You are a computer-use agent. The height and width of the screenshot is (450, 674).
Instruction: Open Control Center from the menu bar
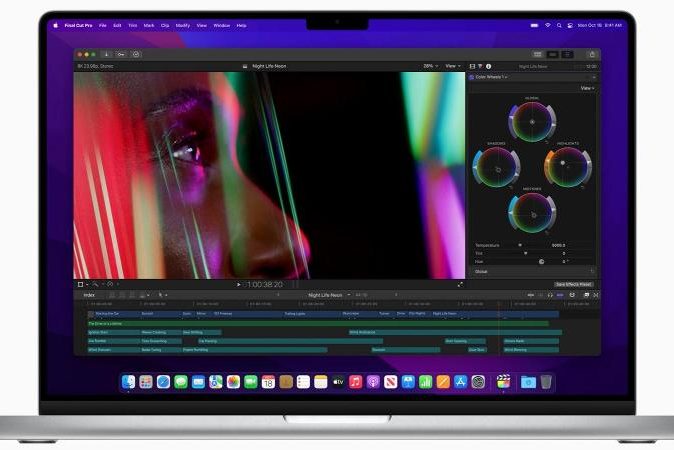pos(570,25)
